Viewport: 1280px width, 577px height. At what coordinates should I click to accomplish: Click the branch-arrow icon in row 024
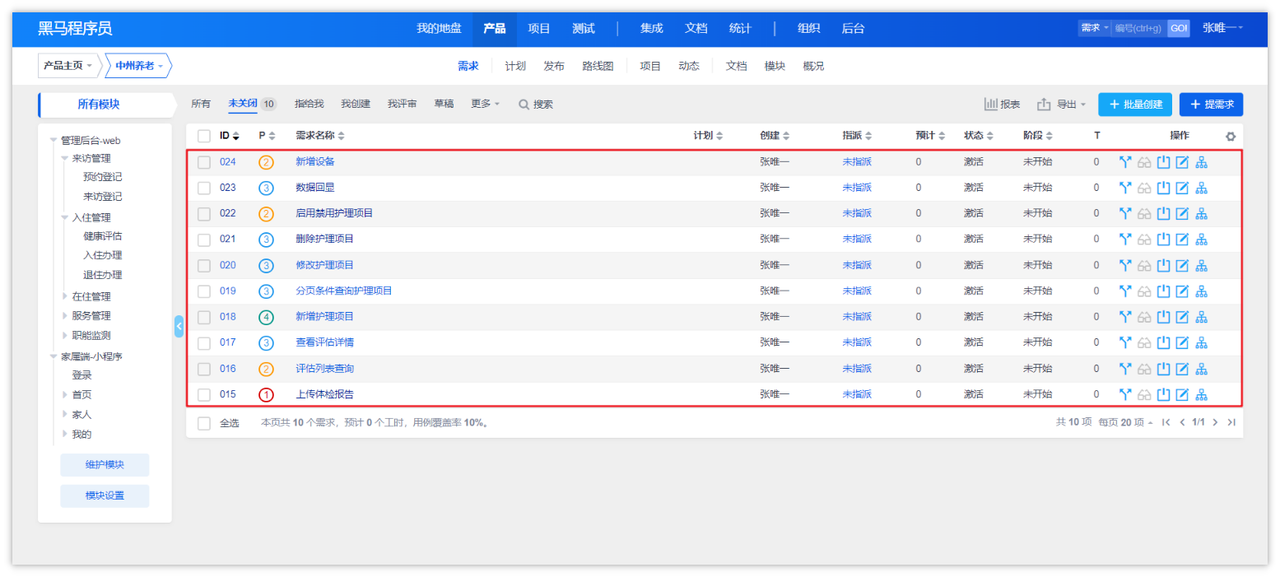pyautogui.click(x=1125, y=162)
